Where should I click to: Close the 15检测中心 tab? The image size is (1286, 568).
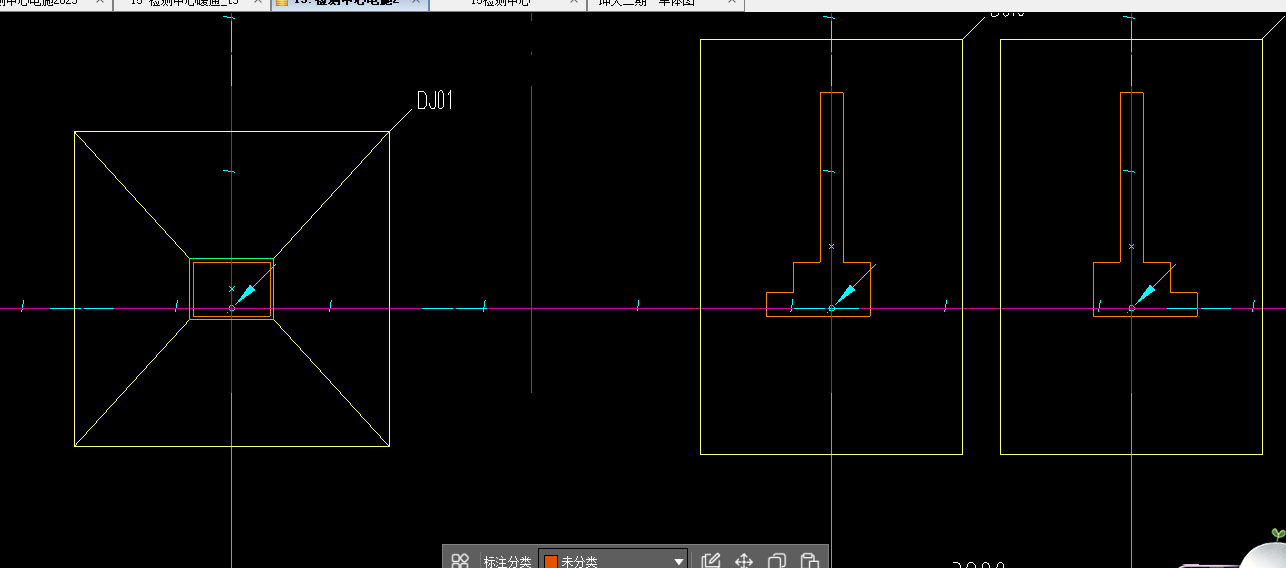click(574, 3)
